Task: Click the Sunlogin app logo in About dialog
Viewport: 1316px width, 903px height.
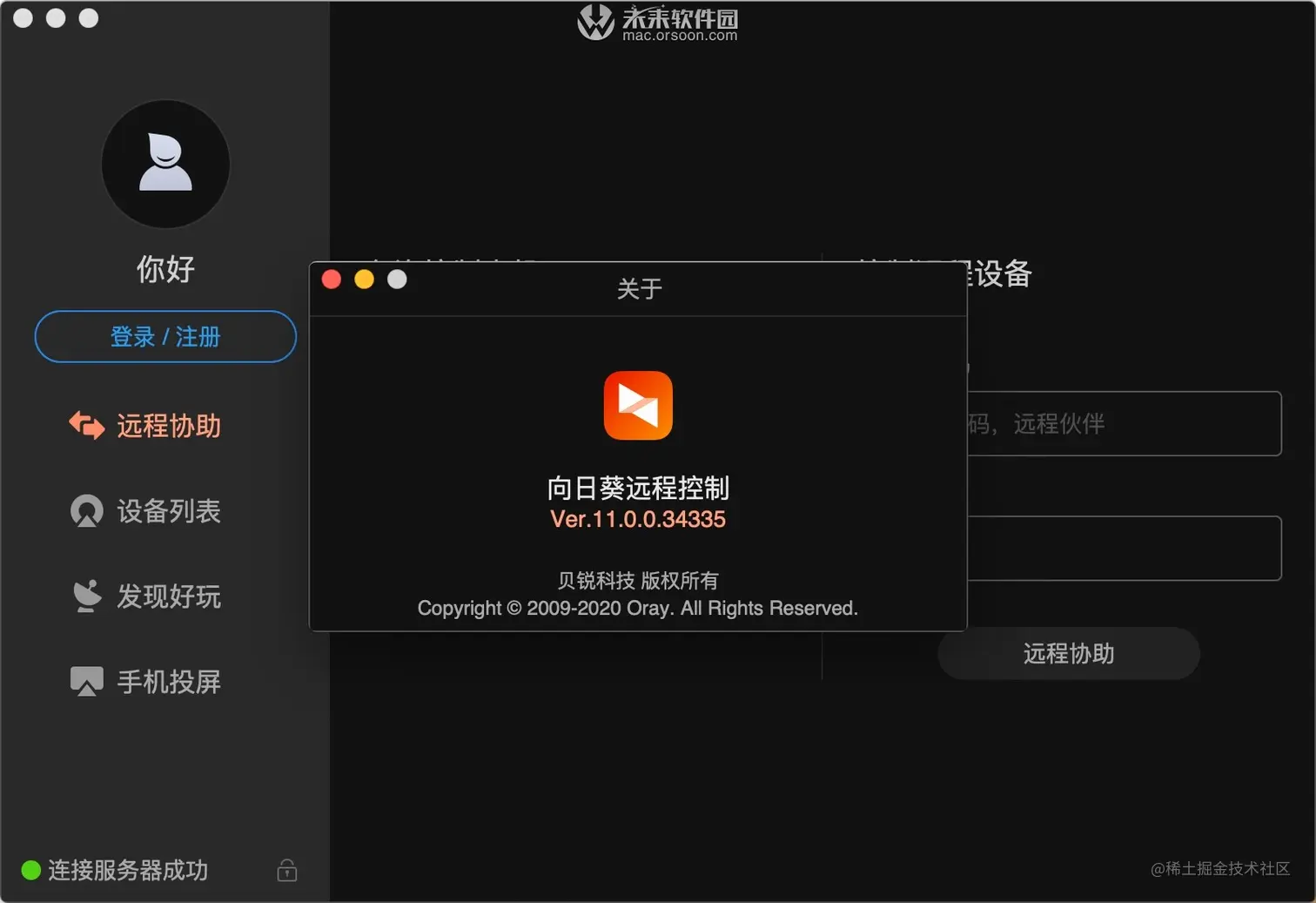Action: click(638, 406)
